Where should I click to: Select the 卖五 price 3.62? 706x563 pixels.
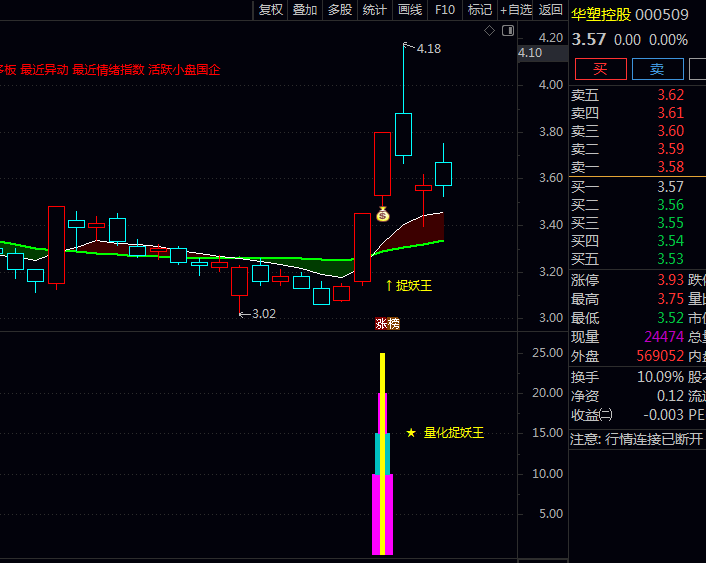tap(670, 95)
